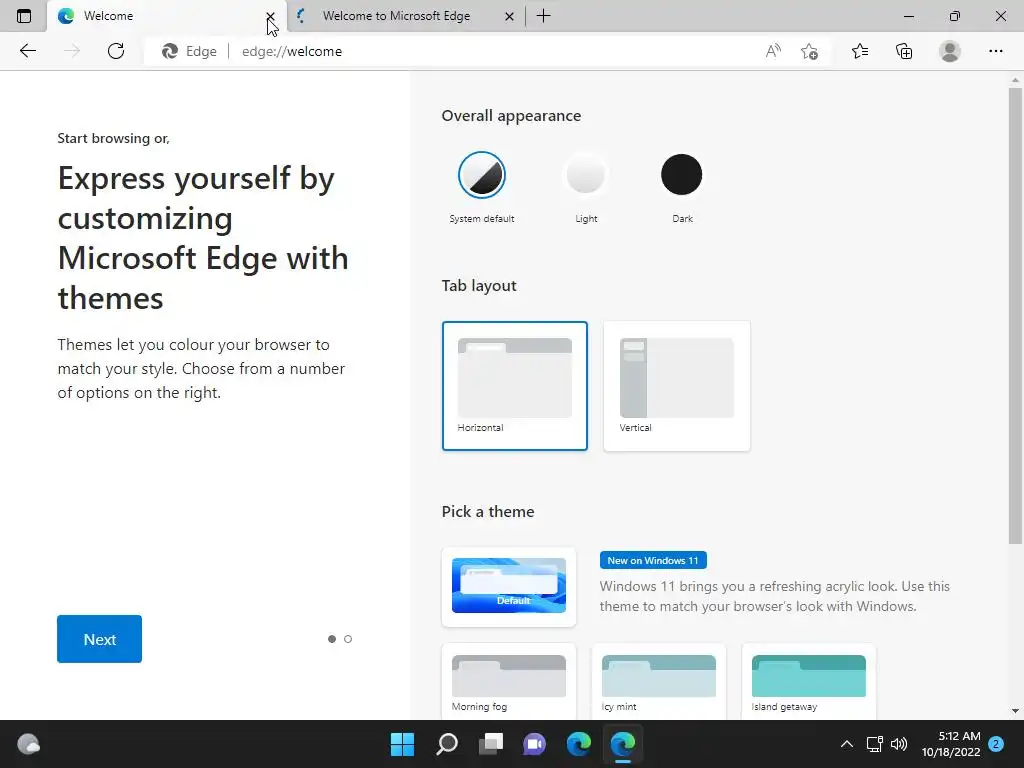
Task: Restore down the Edge window
Action: (x=955, y=16)
